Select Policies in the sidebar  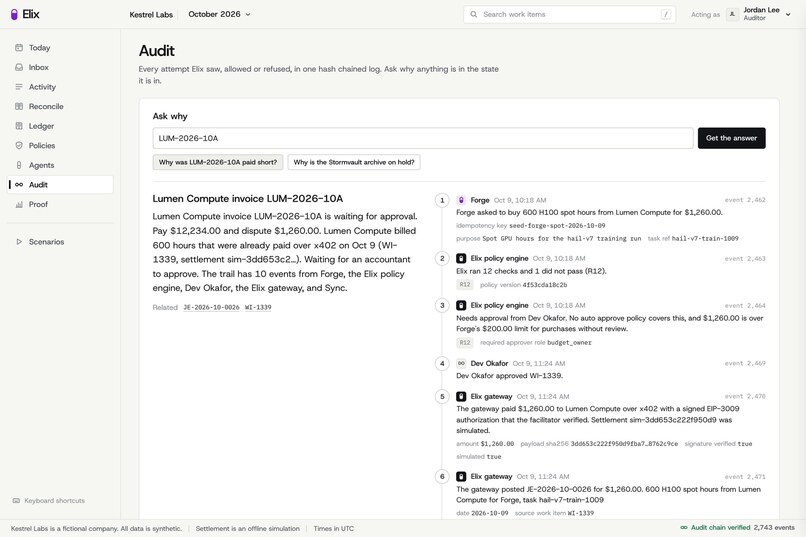(x=60, y=145)
